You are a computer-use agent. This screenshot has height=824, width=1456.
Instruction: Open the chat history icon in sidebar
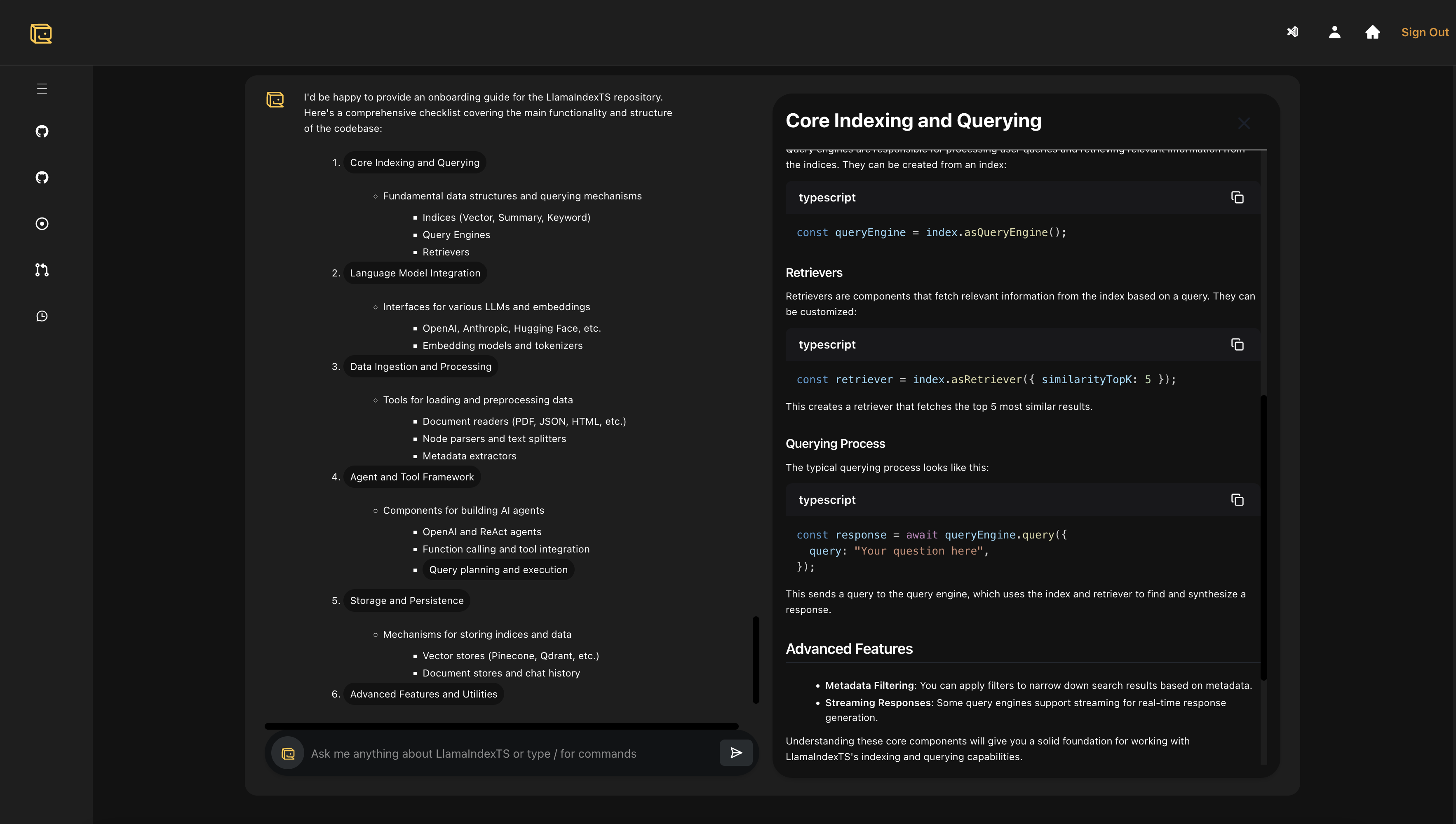pyautogui.click(x=42, y=316)
